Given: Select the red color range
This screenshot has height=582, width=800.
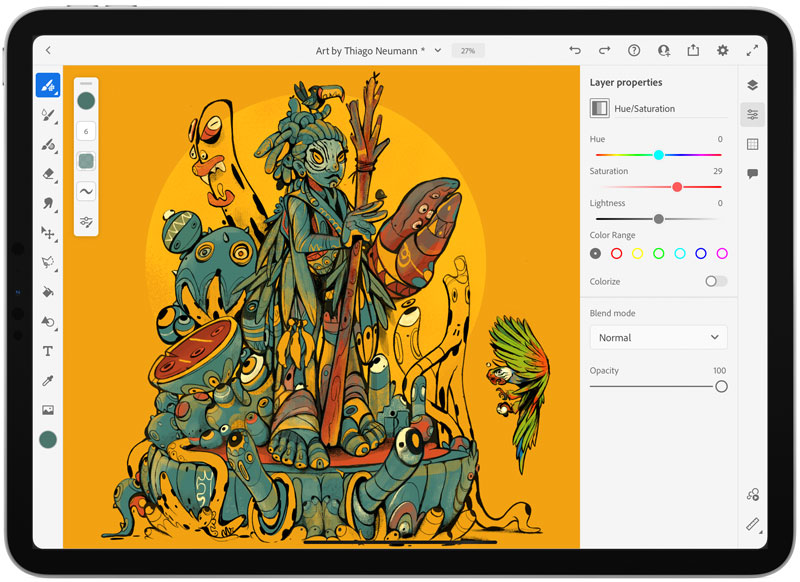Looking at the screenshot, I should [616, 253].
